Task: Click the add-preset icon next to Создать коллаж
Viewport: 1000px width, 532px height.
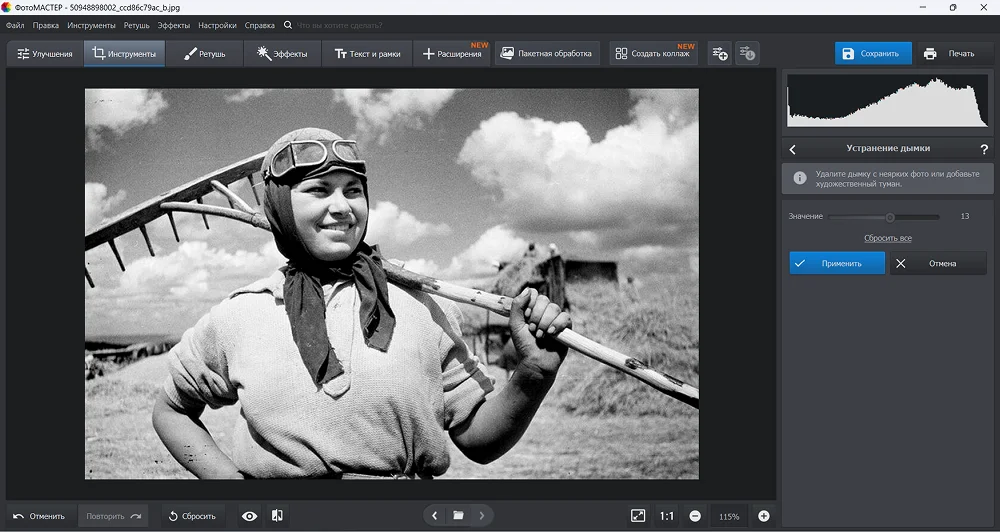Action: [719, 54]
